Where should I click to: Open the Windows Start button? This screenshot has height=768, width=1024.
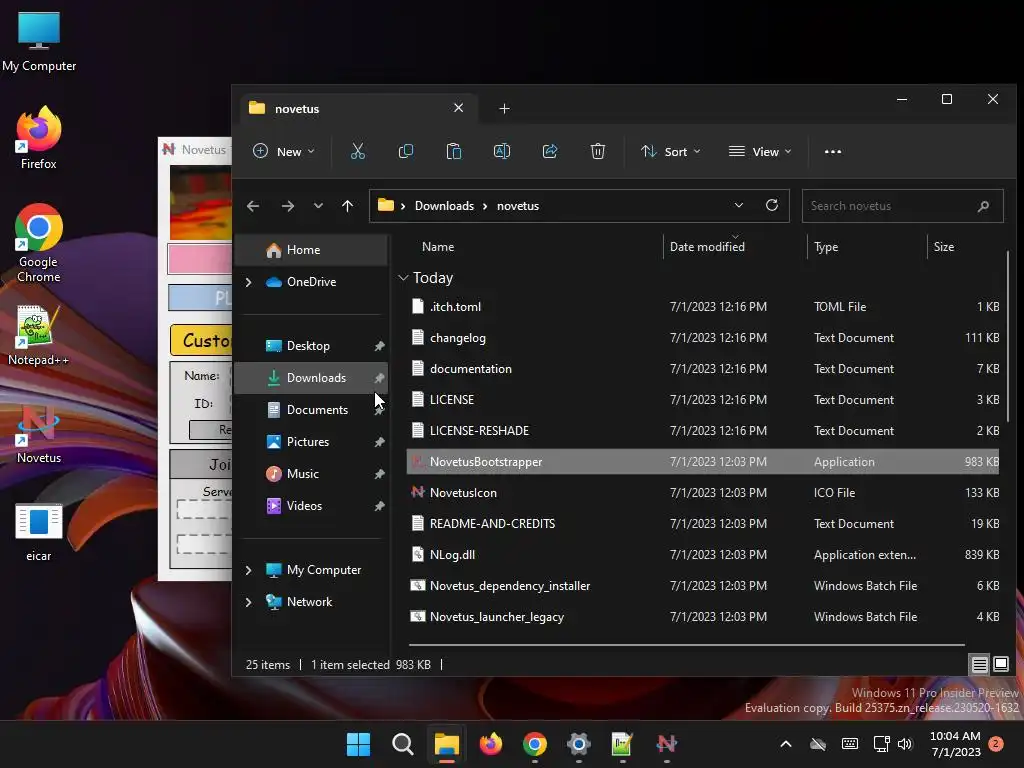click(358, 744)
